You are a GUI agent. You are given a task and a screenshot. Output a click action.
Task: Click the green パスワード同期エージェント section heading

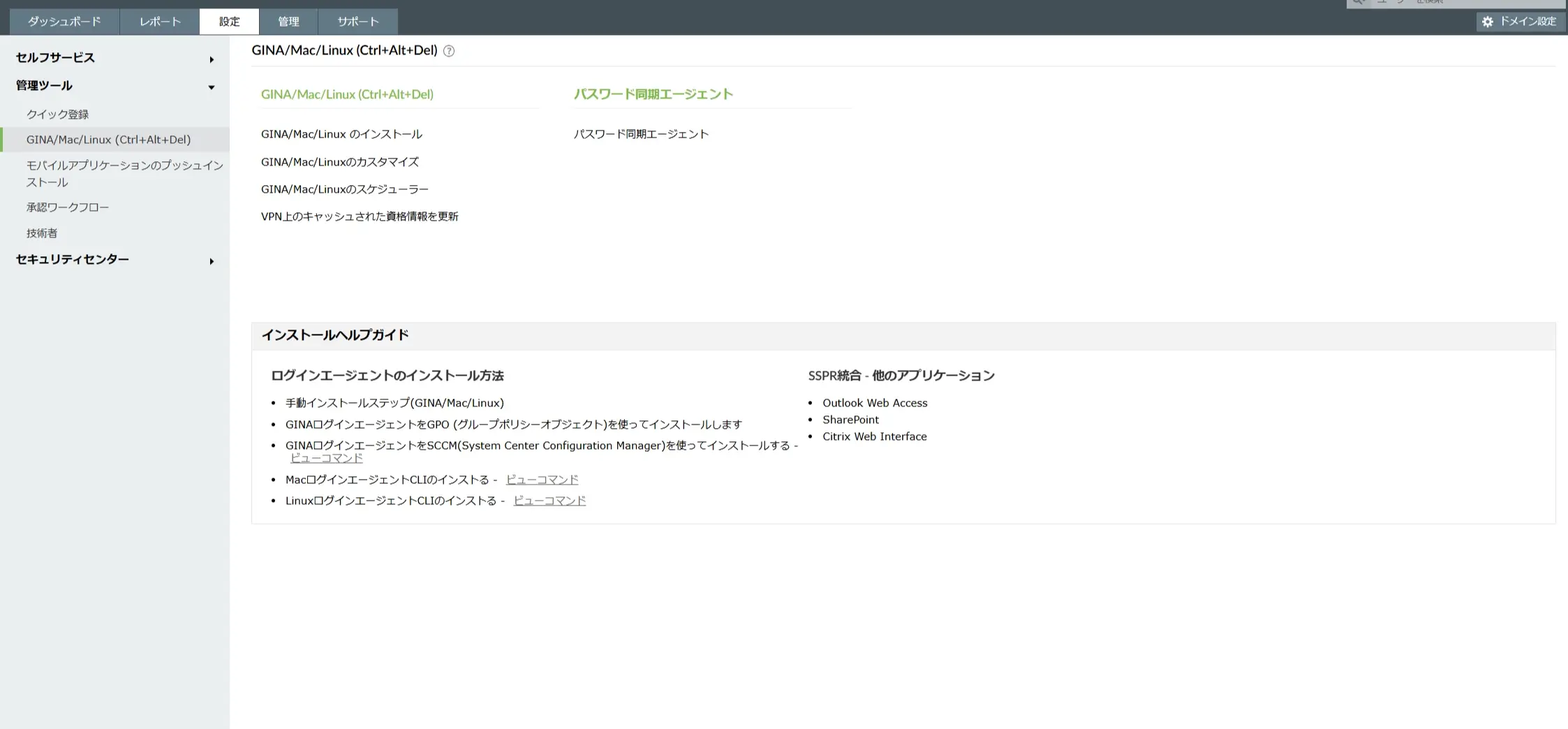pyautogui.click(x=653, y=94)
